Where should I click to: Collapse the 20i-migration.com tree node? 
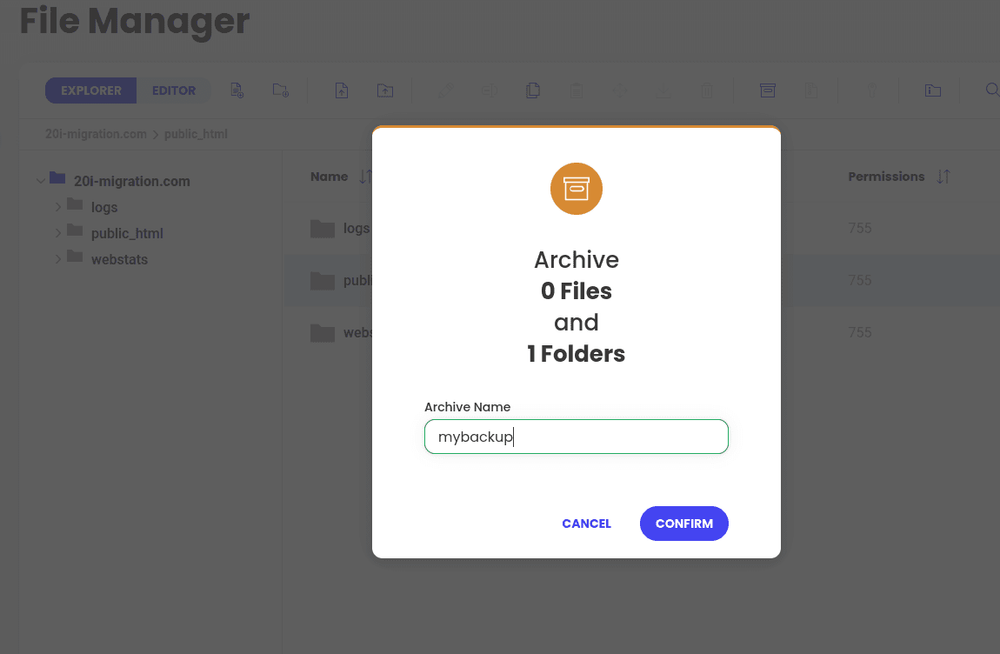[41, 181]
